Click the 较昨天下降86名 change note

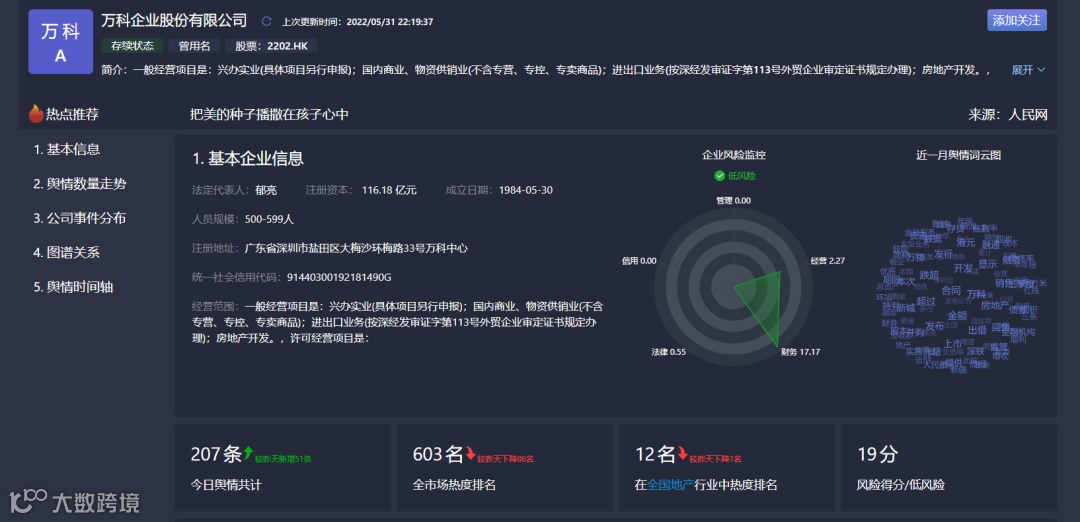point(506,459)
